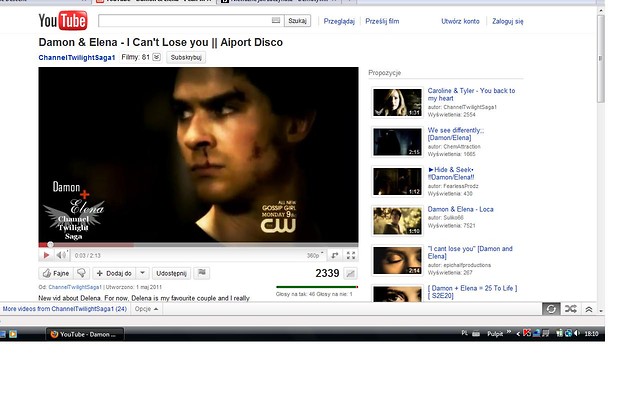Open the Opcje menu in the bottom bar
Screen dimensions: 640x400
pos(147,309)
